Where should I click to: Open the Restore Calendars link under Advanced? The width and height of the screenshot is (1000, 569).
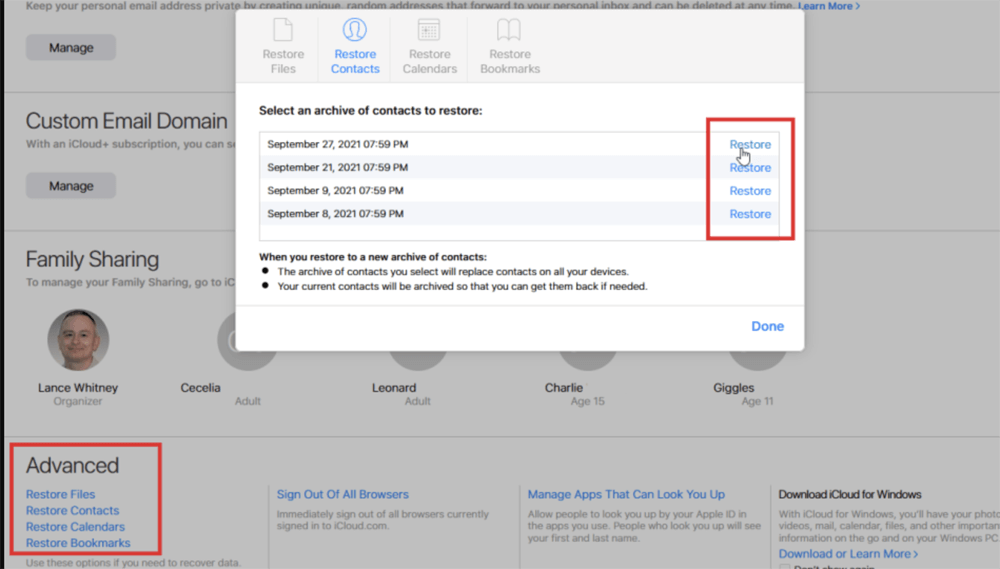click(75, 527)
